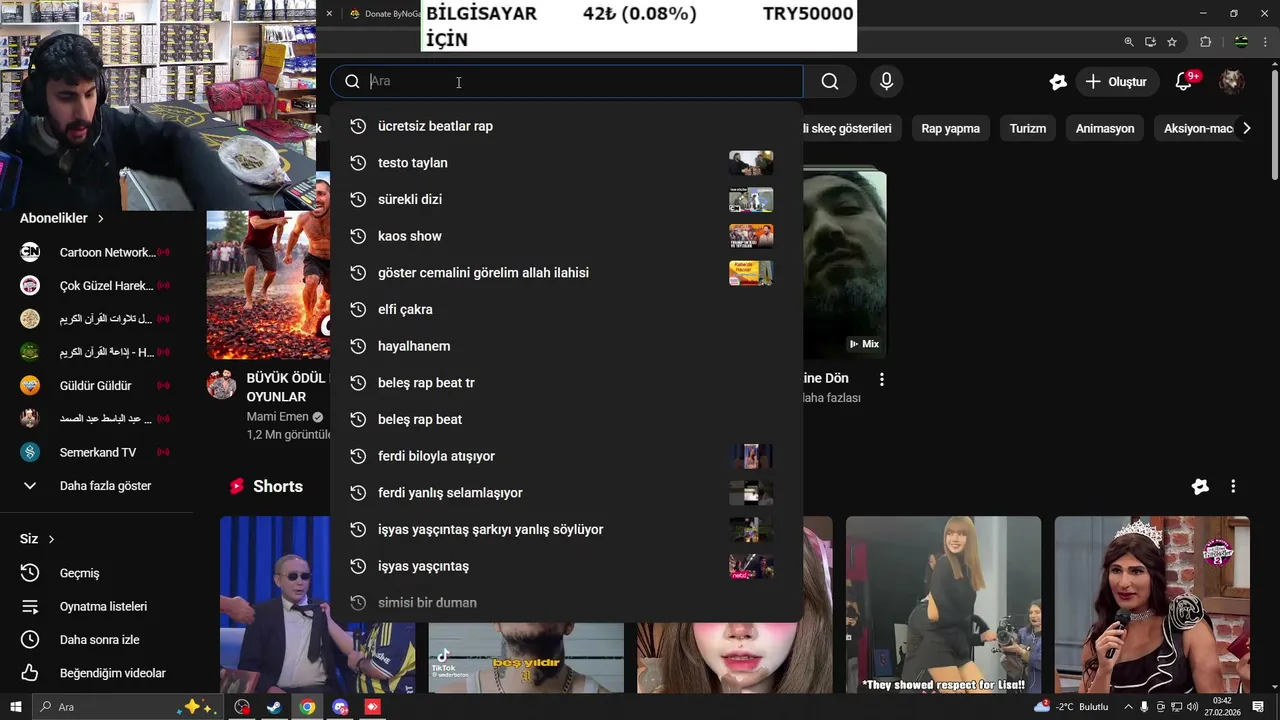
Task: Click the Oluştur create button
Action: click(1117, 82)
